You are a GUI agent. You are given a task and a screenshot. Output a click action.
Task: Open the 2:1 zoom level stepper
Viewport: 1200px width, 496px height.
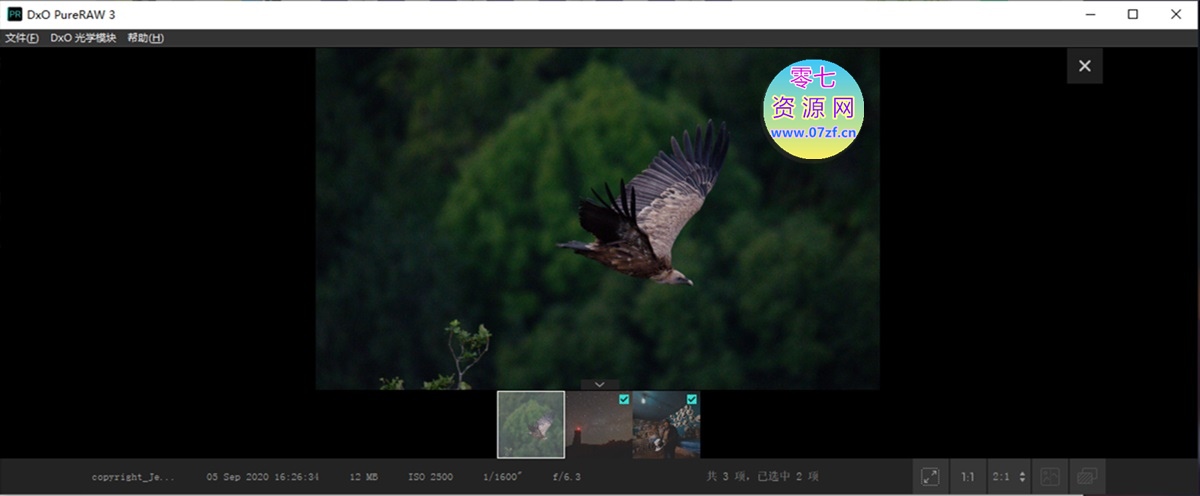pos(1021,477)
